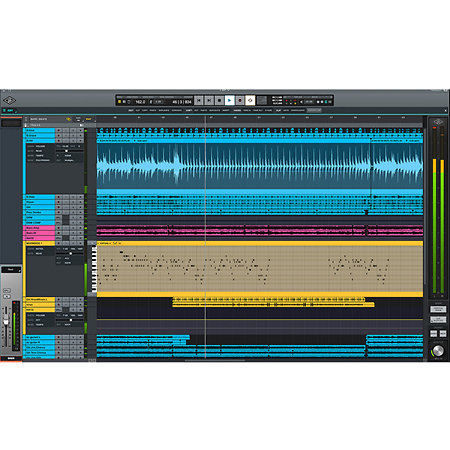Hit the red Record button in transport
The image size is (450, 450).
point(240,100)
